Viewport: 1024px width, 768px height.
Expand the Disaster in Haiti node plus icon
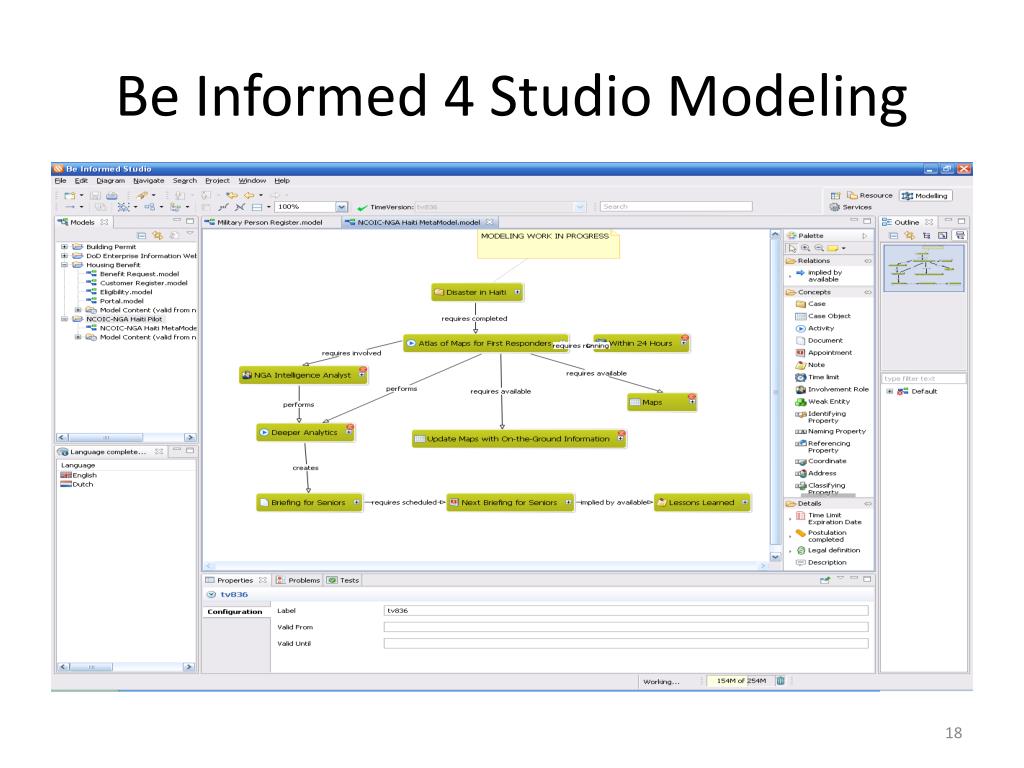[x=517, y=292]
